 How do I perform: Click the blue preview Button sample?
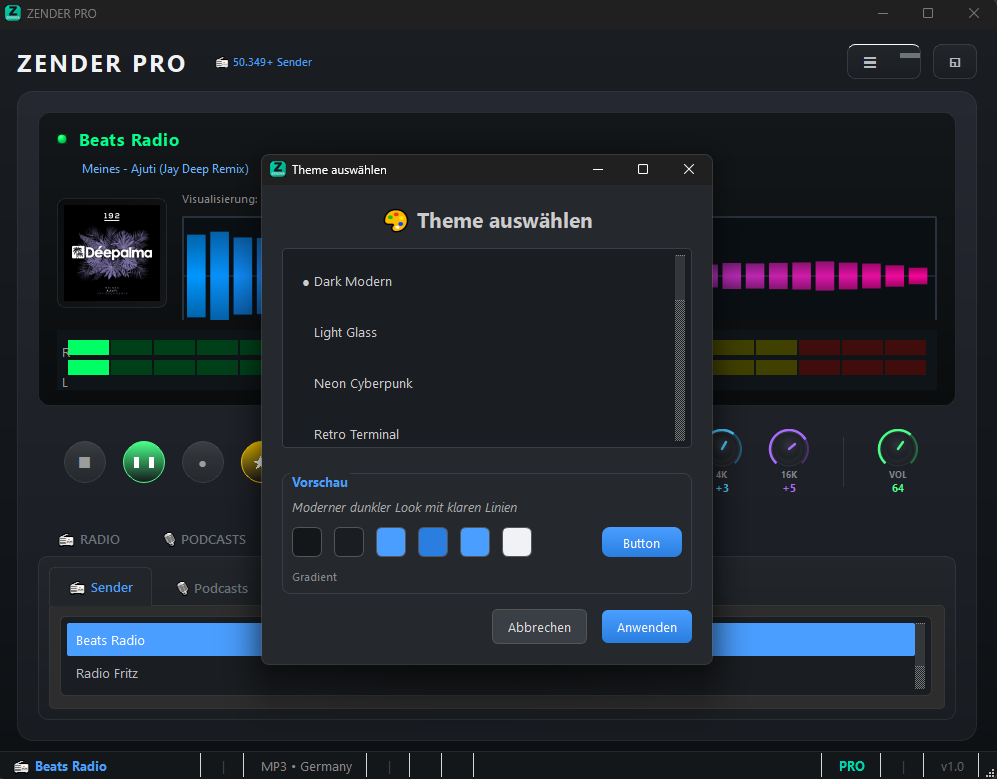pyautogui.click(x=641, y=543)
